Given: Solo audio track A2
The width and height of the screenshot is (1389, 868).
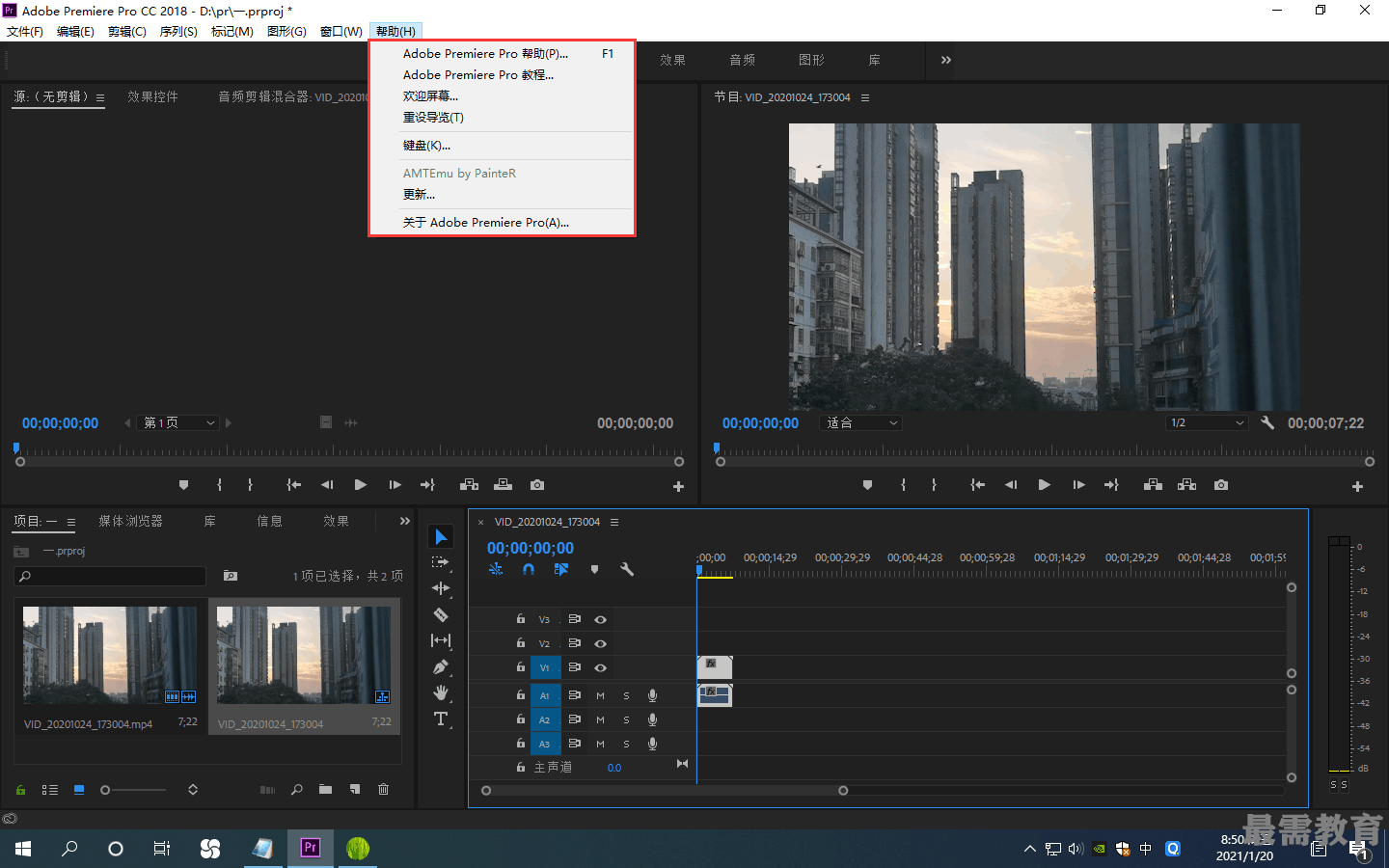Looking at the screenshot, I should [626, 719].
